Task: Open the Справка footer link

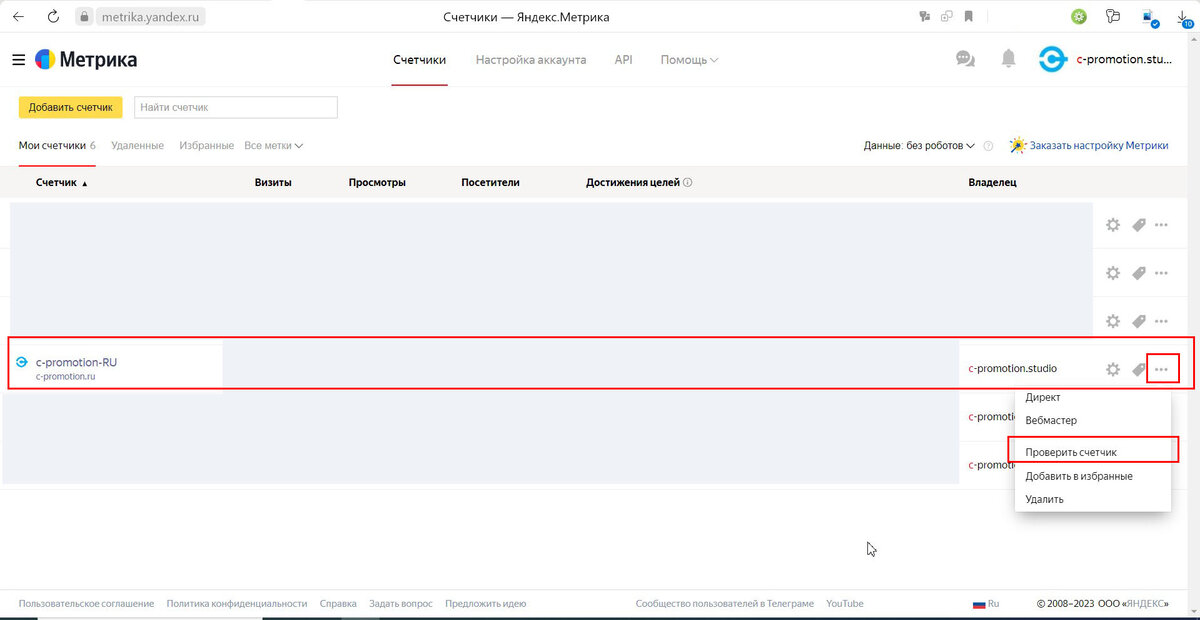Action: coord(338,604)
